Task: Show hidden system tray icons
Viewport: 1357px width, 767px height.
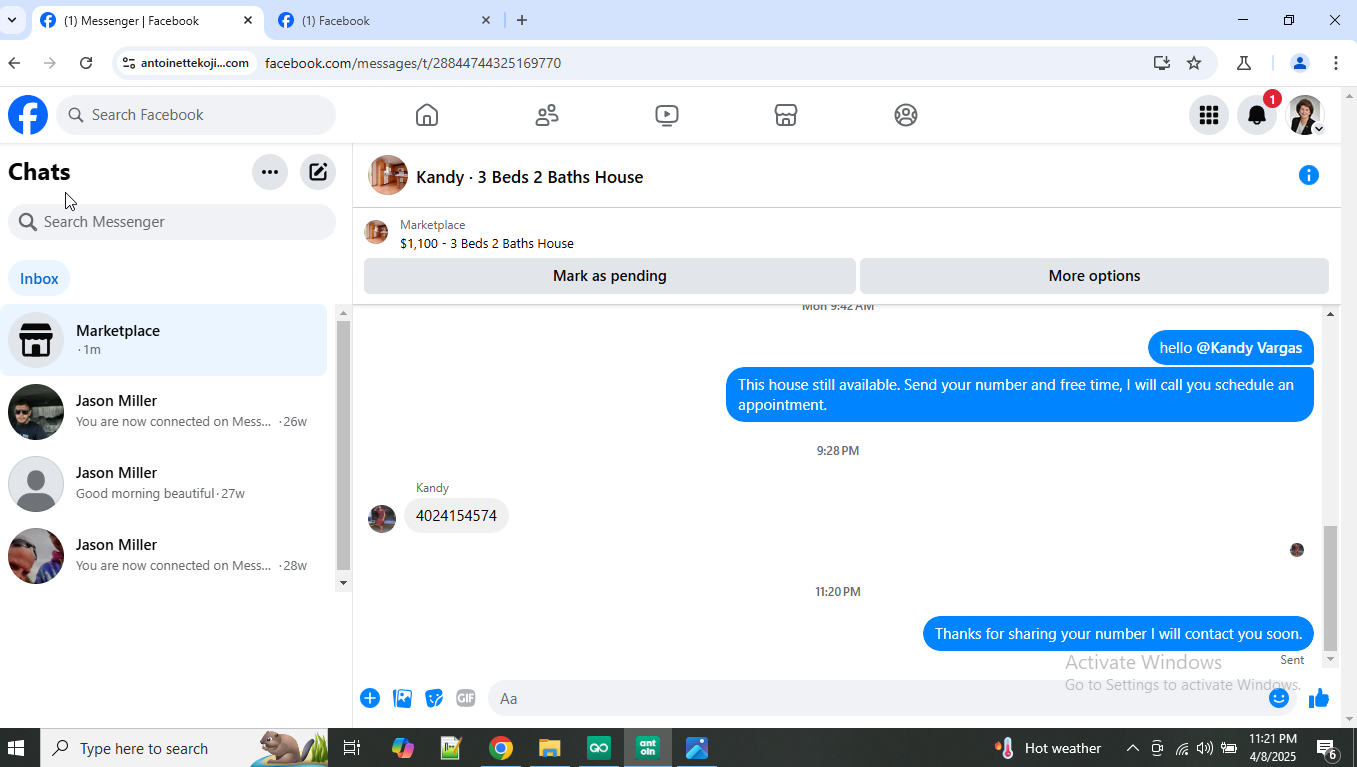Action: tap(1132, 748)
